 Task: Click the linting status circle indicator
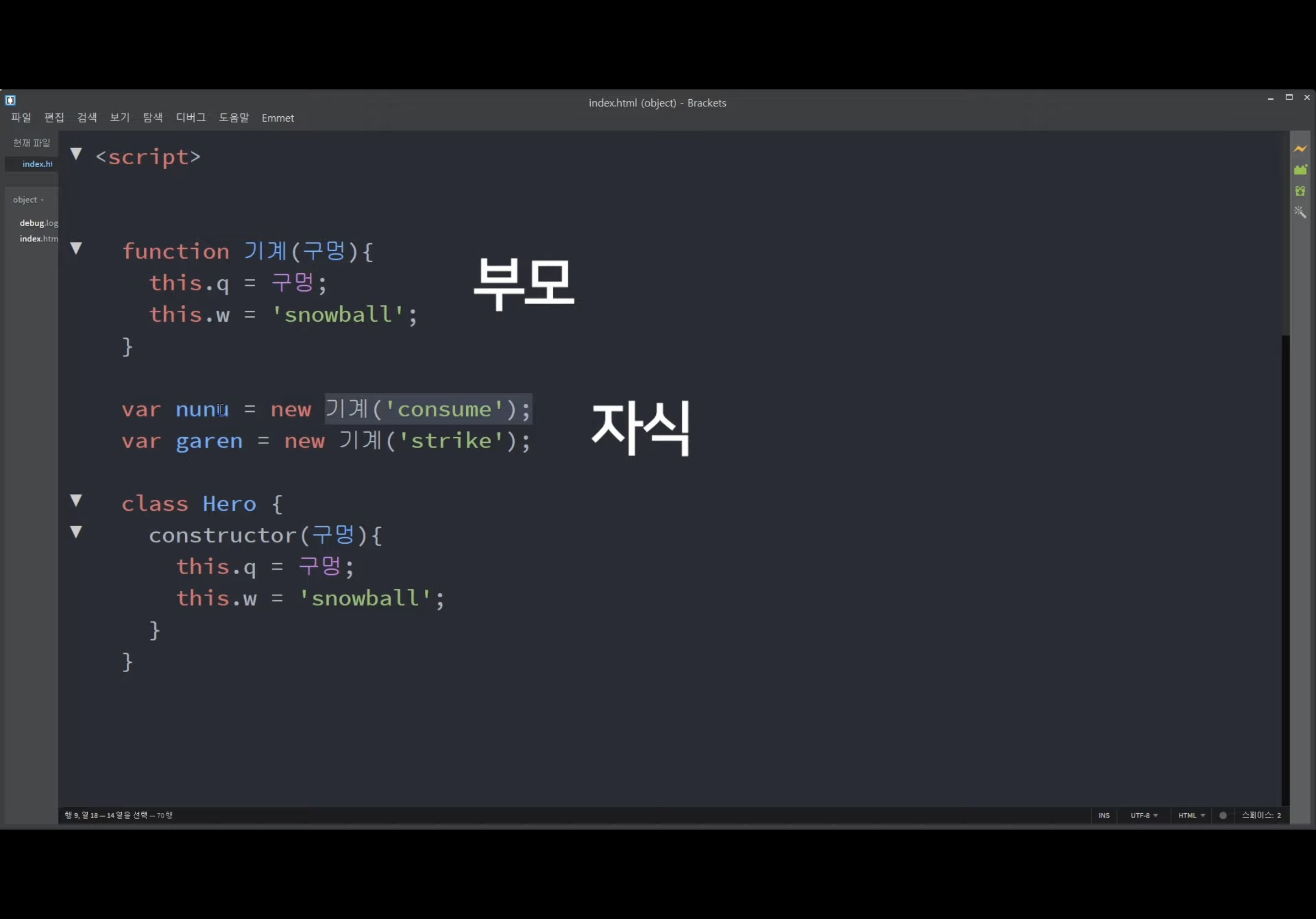(1222, 815)
